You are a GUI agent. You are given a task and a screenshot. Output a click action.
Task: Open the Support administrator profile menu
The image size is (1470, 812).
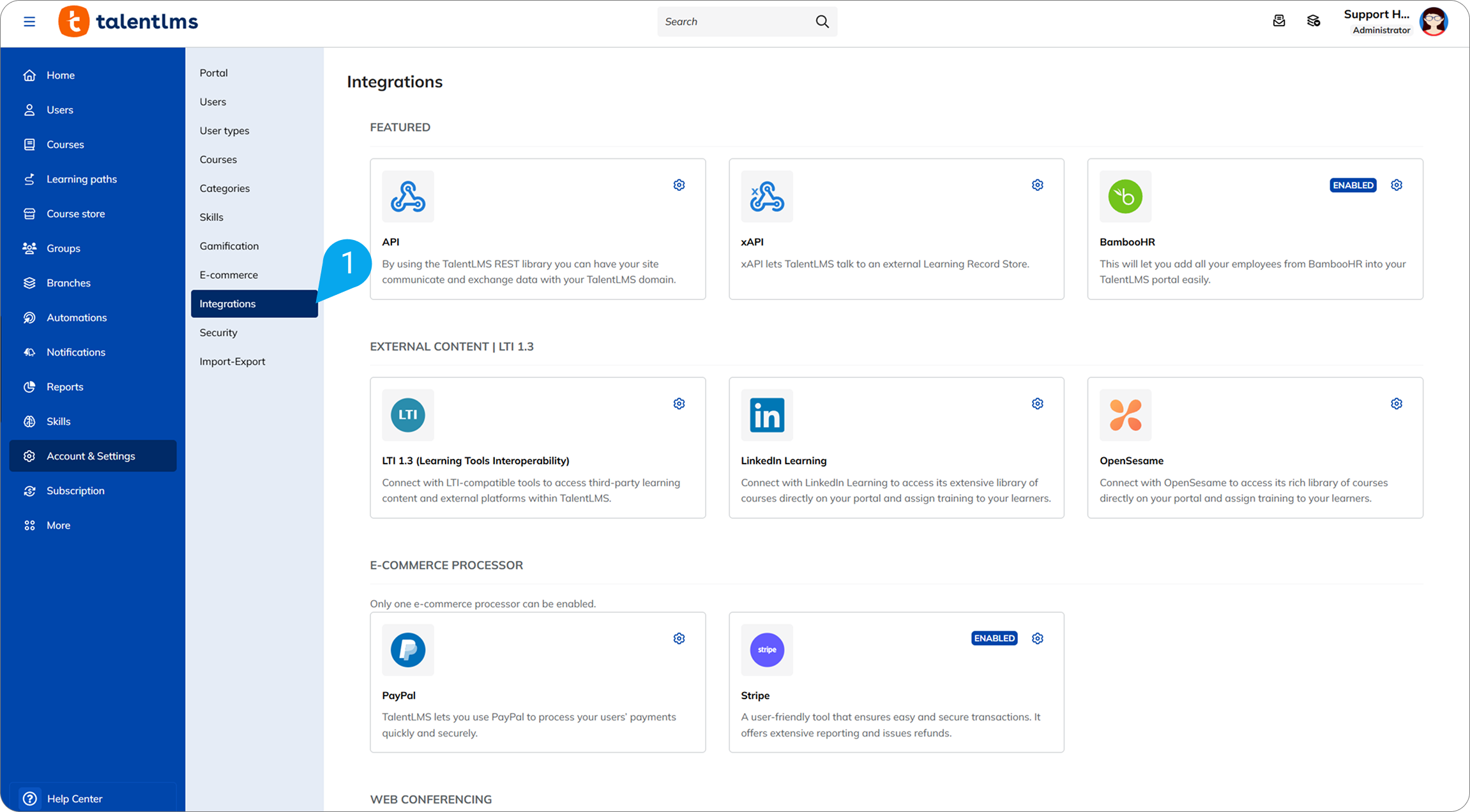(x=1433, y=22)
